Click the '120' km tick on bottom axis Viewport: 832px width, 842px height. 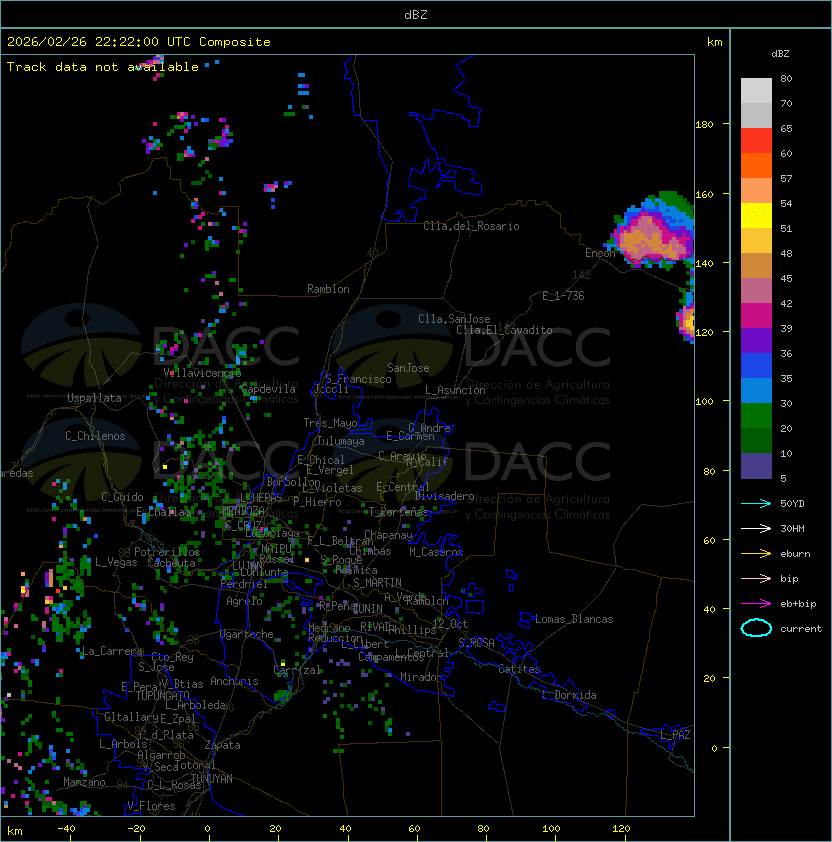[x=621, y=829]
